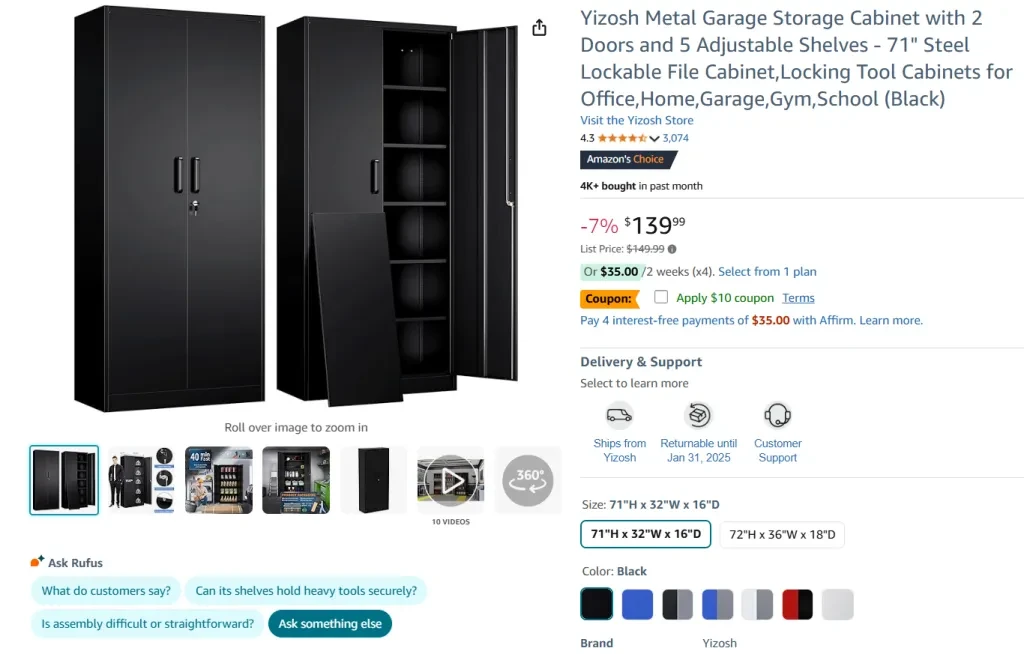
Task: Play the product videos thumbnail
Action: [451, 481]
